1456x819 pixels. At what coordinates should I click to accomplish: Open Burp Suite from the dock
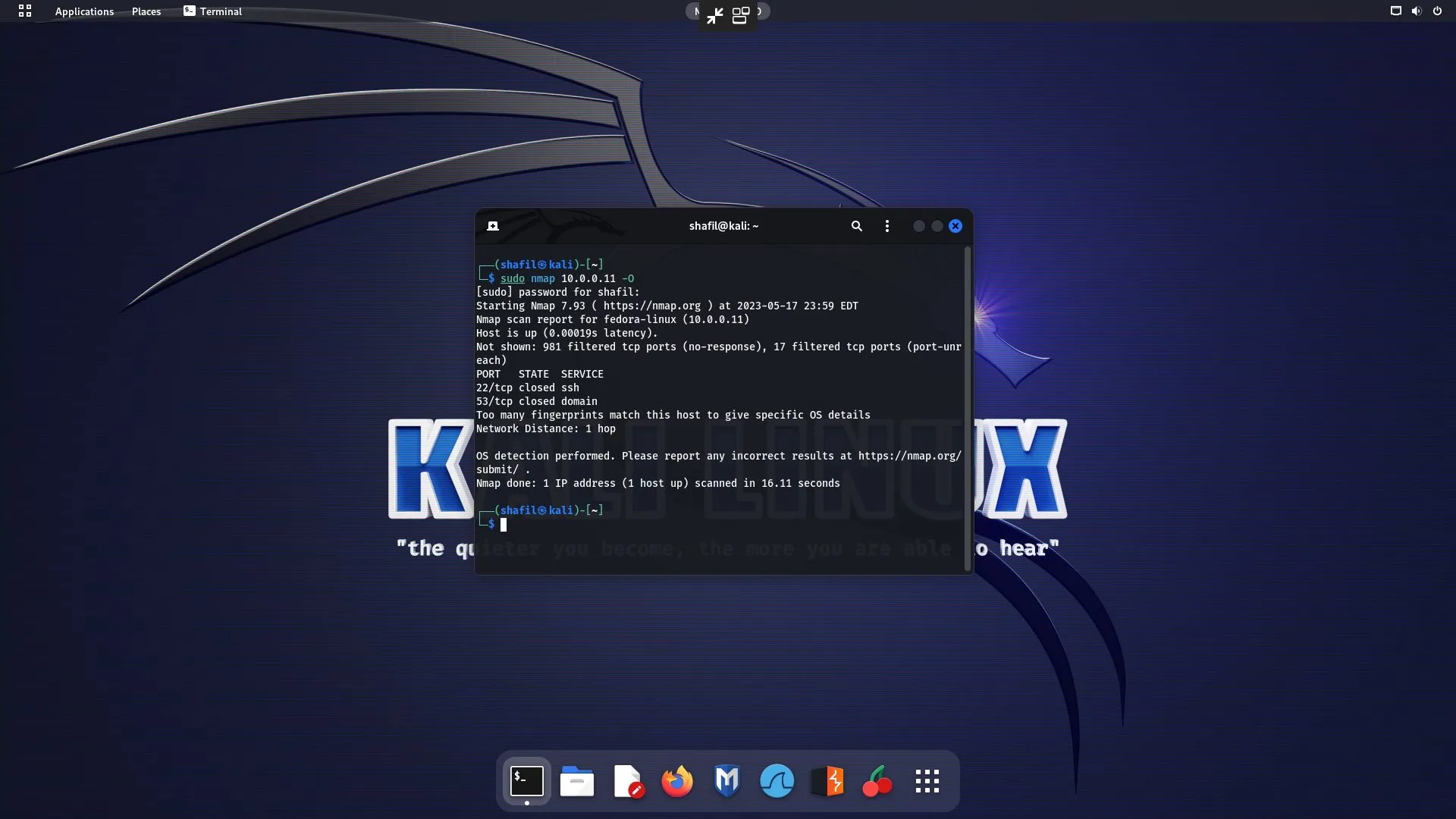[827, 781]
